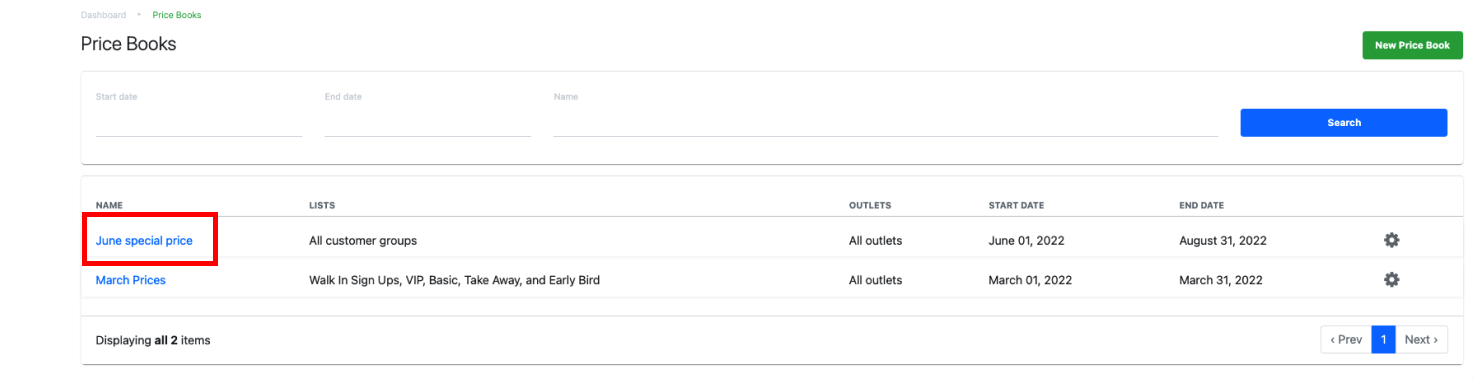Viewport: 1473px width, 379px height.
Task: Go to previous page with Prev
Action: point(1346,340)
